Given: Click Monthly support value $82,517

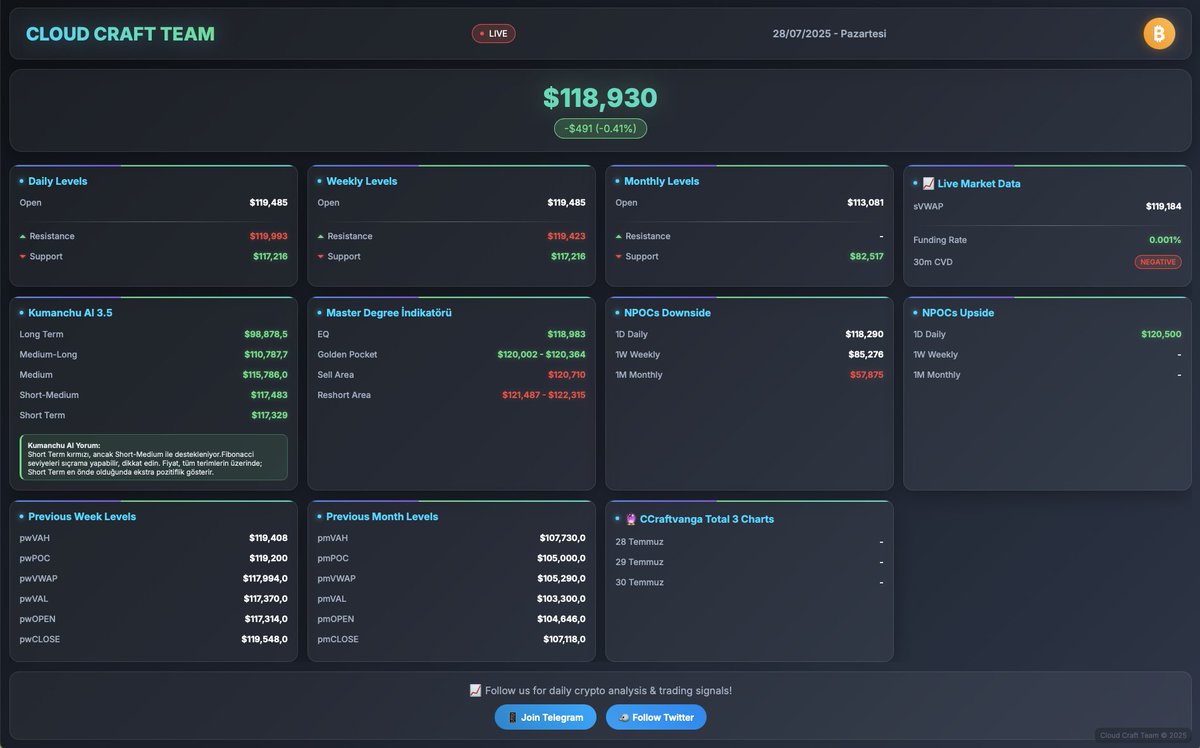Looking at the screenshot, I should click(867, 256).
